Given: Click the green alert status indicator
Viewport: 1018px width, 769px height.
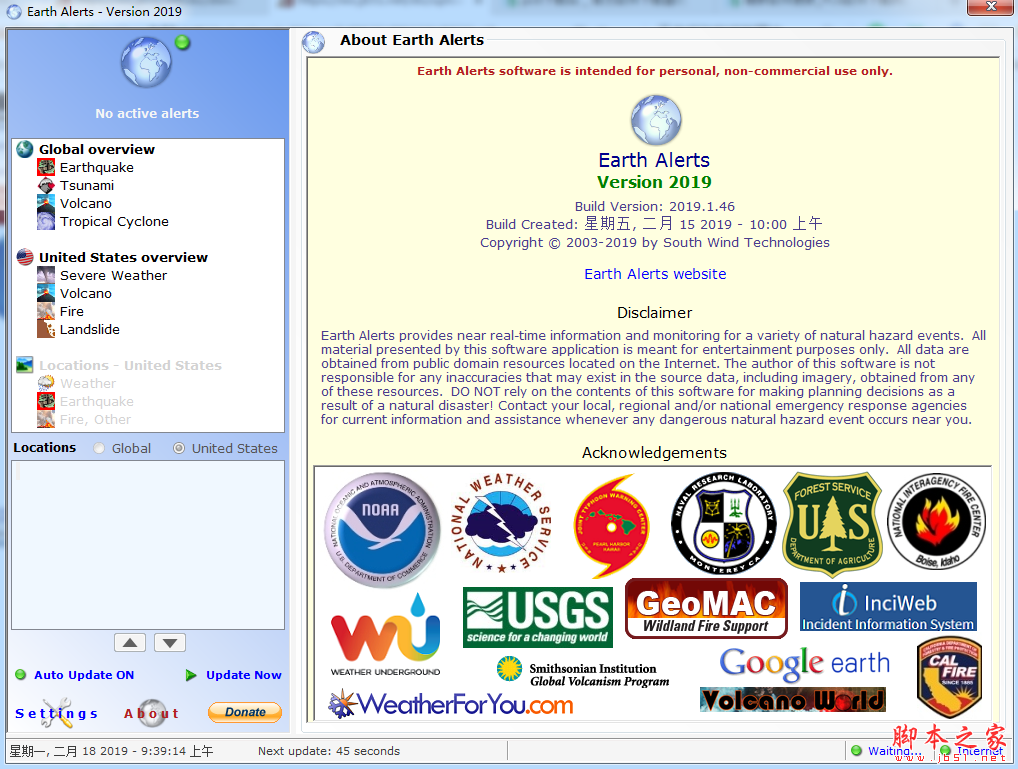Looking at the screenshot, I should point(182,43).
